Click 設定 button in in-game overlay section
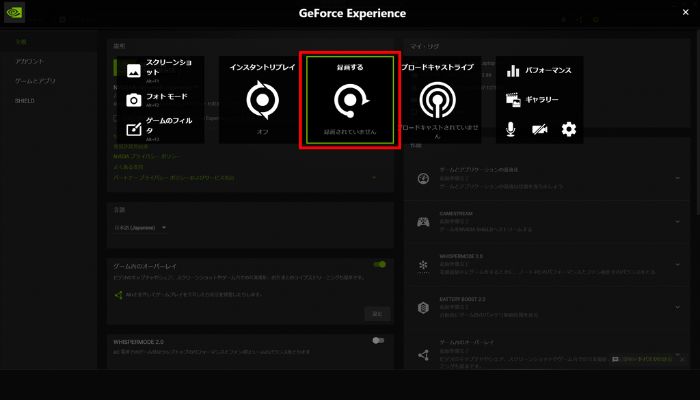Viewport: 700px width, 400px height. pos(377,313)
